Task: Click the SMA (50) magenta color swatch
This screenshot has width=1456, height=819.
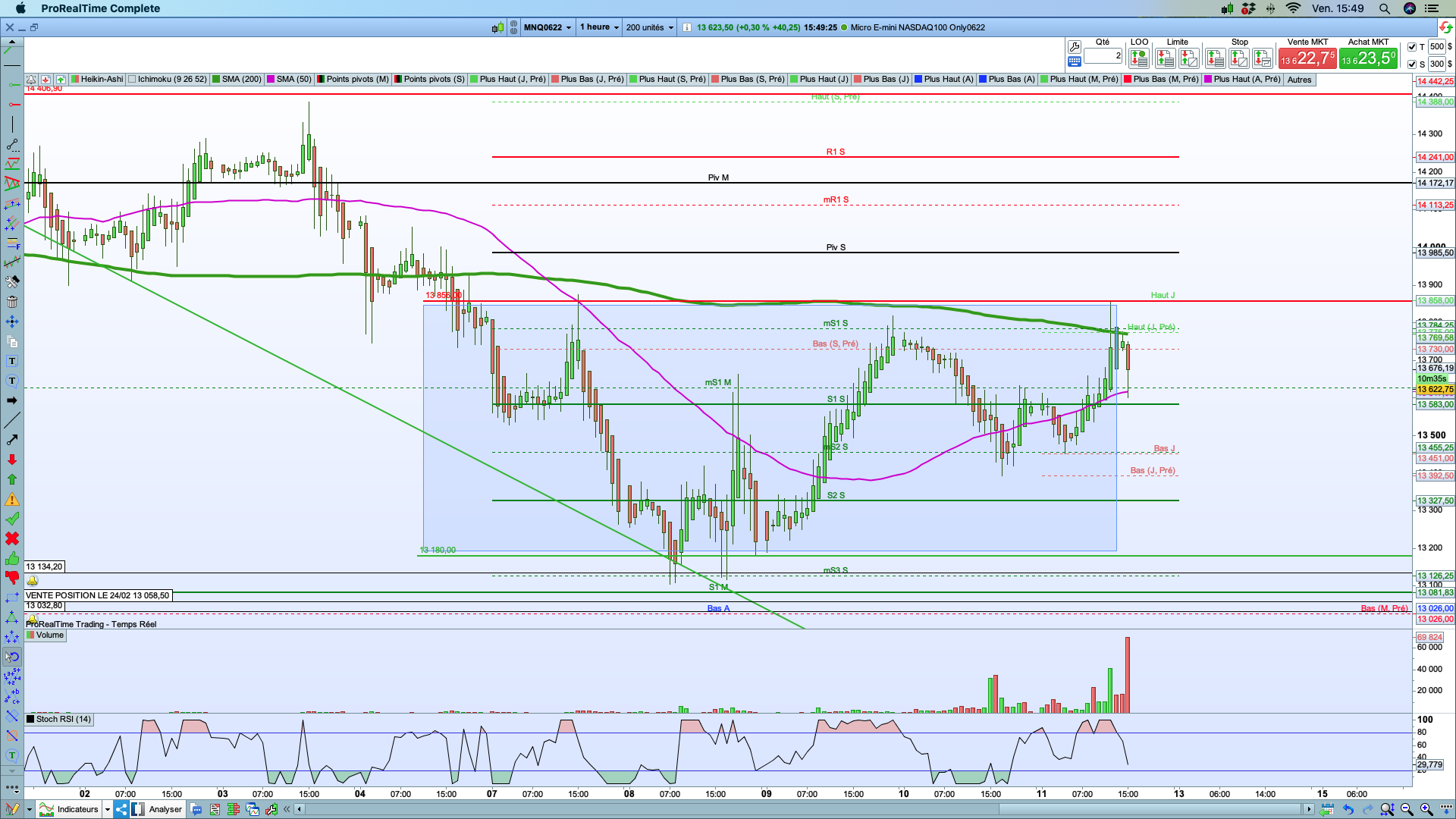Action: (x=271, y=79)
